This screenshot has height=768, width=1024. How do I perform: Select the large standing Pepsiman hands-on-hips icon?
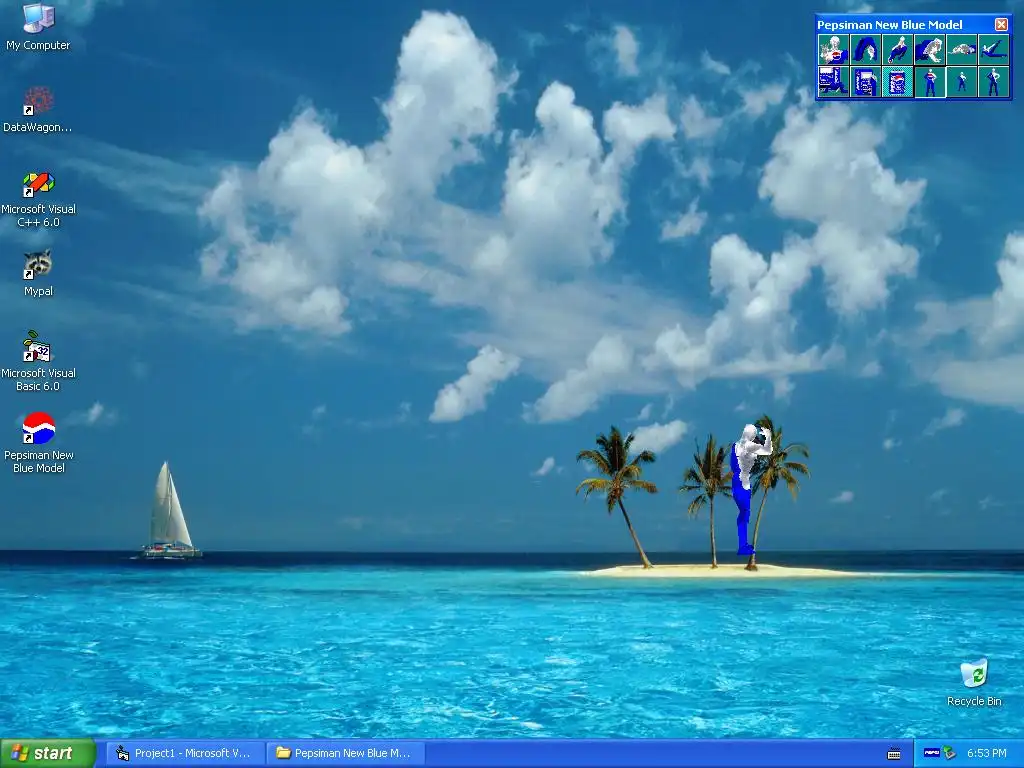pyautogui.click(x=930, y=82)
